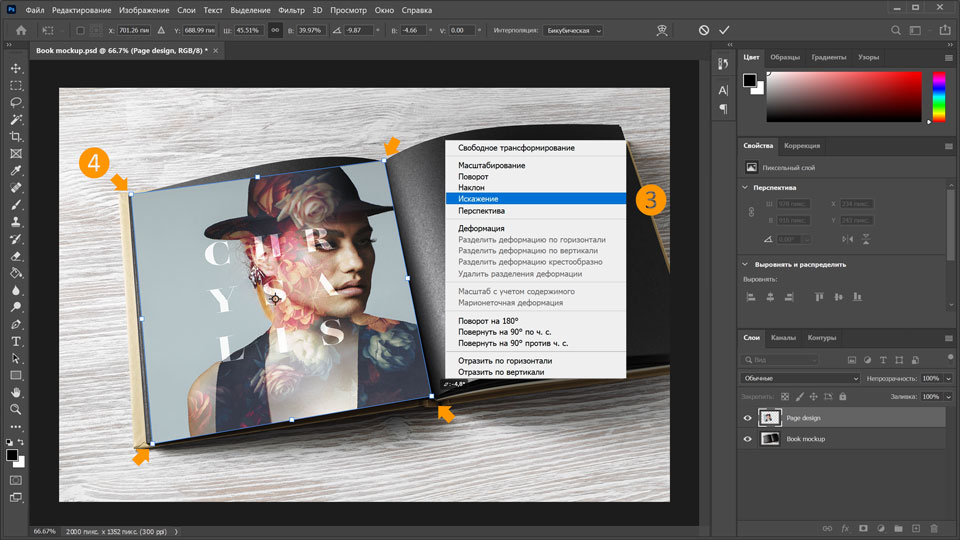Select the Crop tool
The image size is (960, 540).
[16, 136]
